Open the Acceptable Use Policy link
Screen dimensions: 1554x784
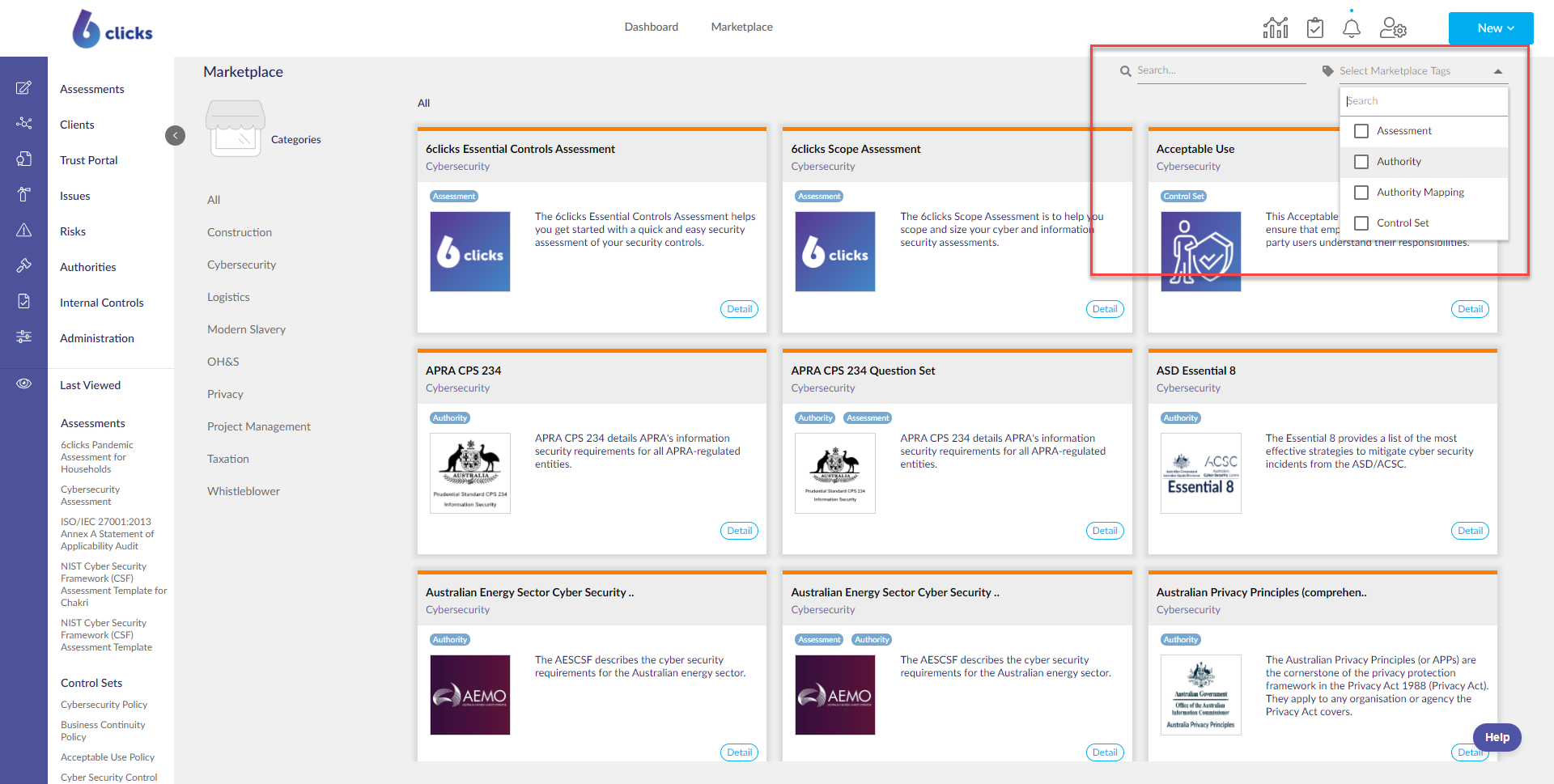[x=108, y=757]
